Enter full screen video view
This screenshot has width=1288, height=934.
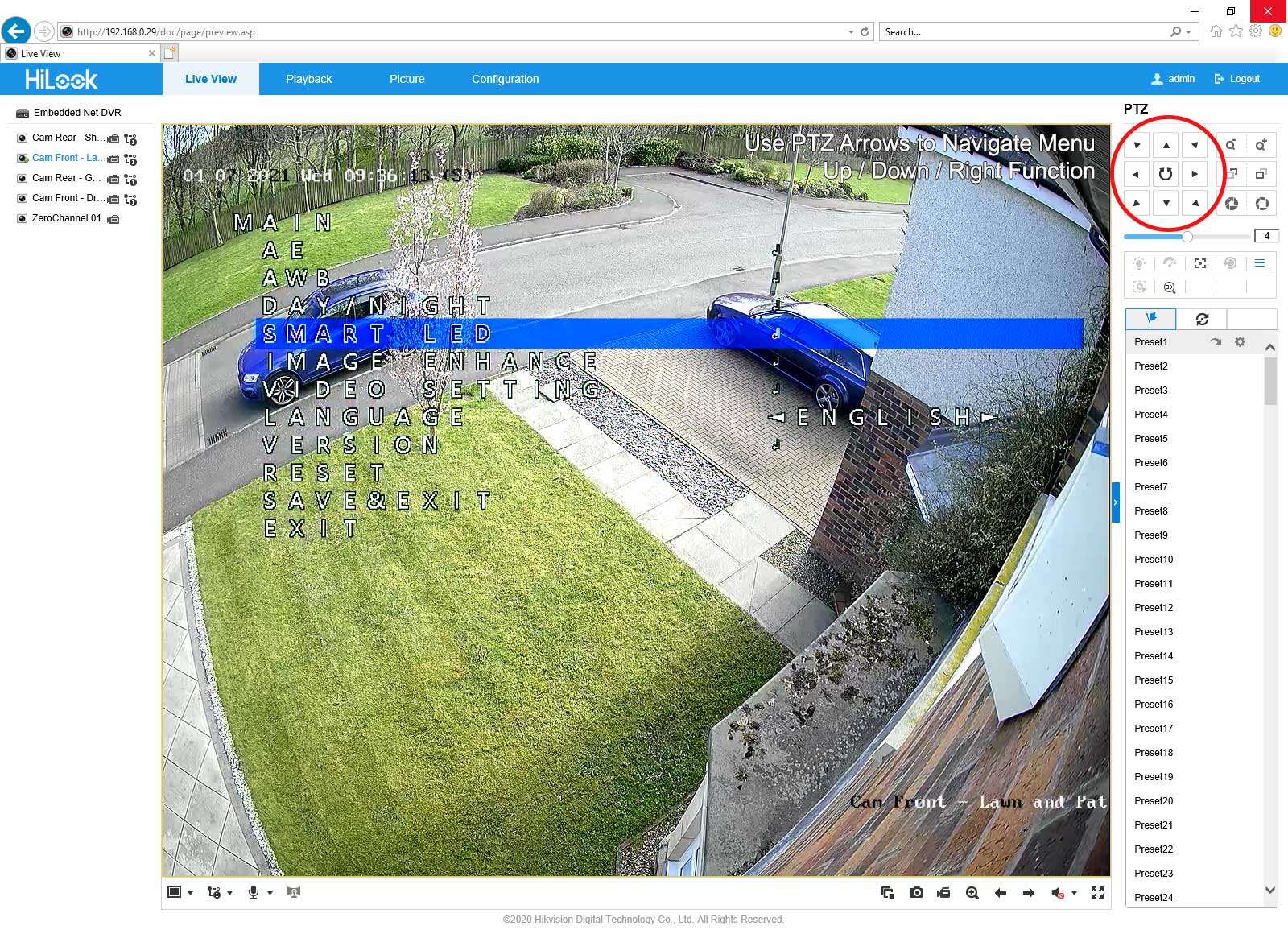1097,893
